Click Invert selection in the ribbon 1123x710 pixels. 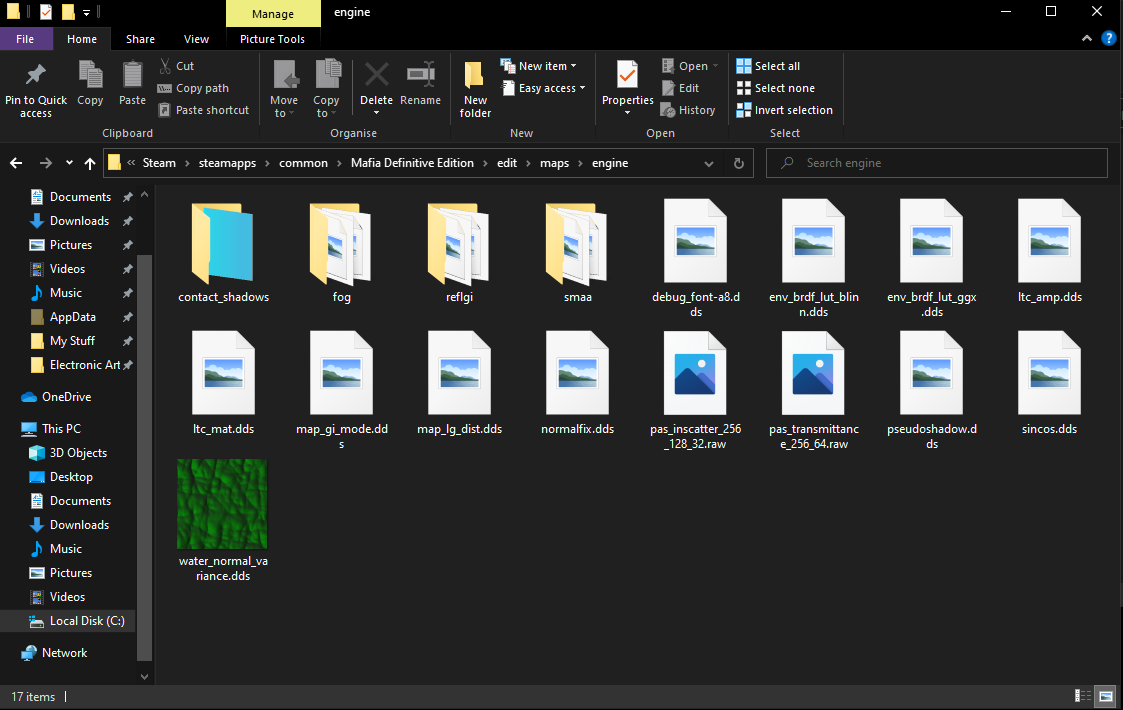784,110
